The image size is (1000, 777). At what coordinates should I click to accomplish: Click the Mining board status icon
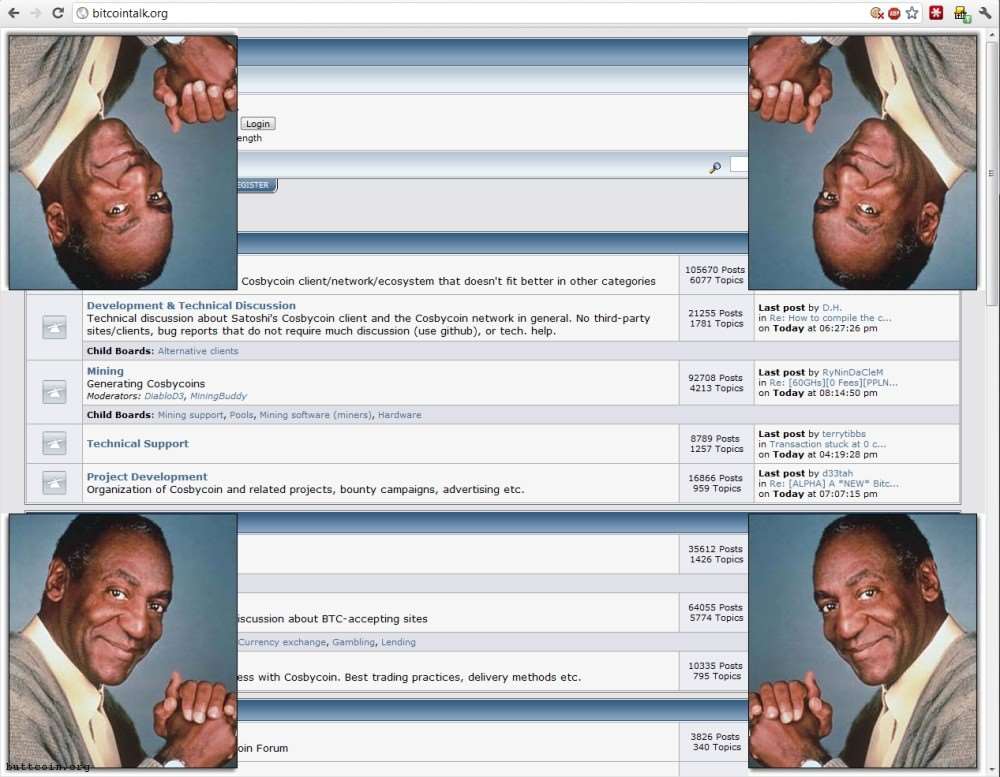tap(54, 392)
